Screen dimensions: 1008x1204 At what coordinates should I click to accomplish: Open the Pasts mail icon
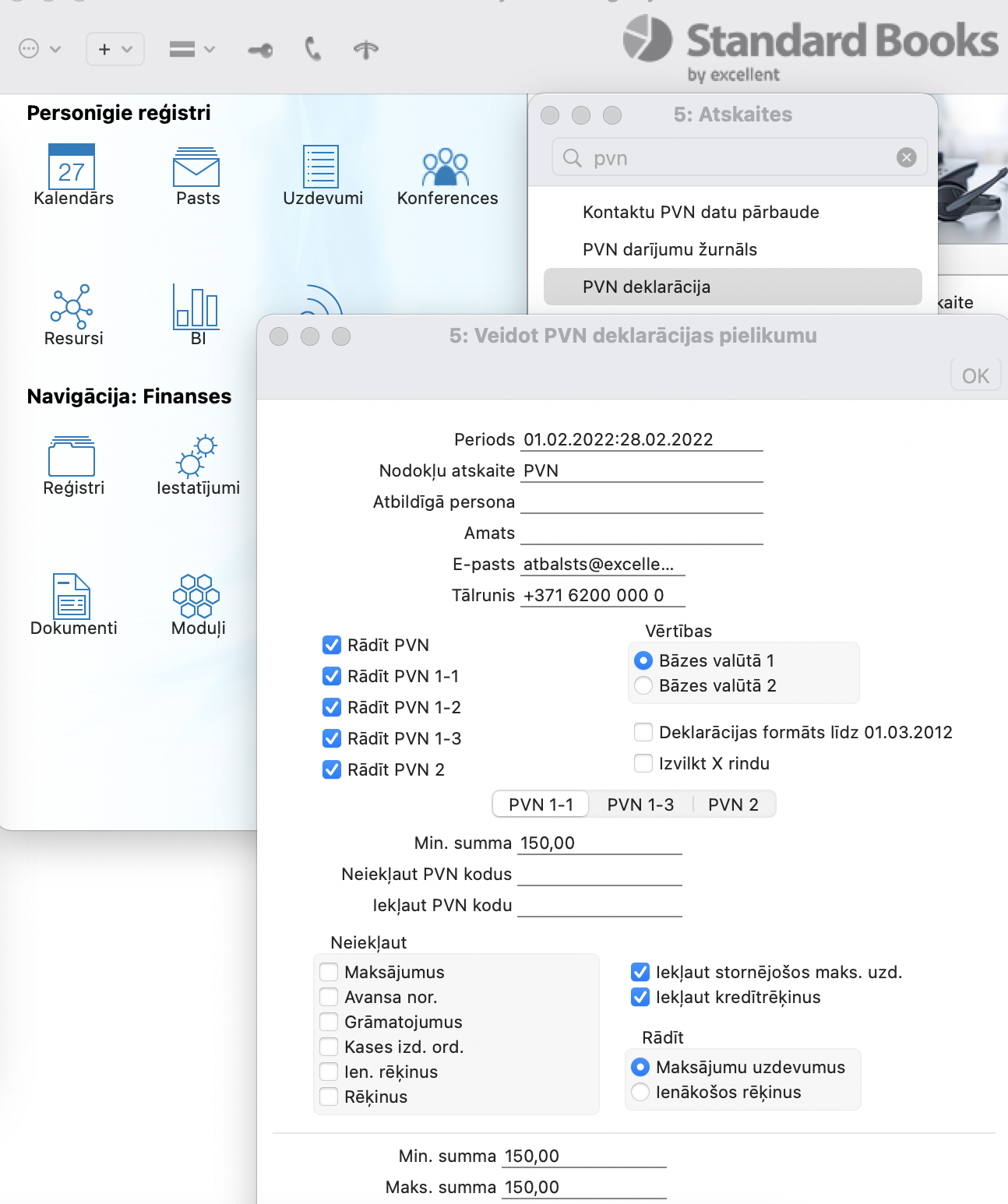(x=196, y=167)
